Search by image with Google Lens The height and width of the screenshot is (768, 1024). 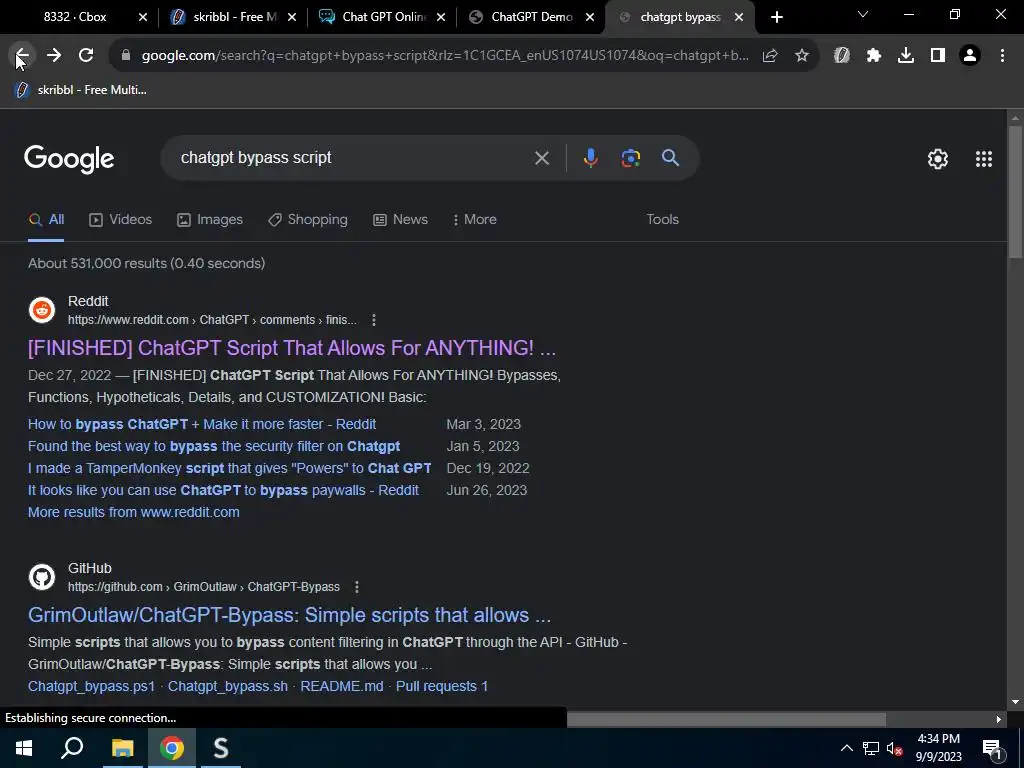631,158
